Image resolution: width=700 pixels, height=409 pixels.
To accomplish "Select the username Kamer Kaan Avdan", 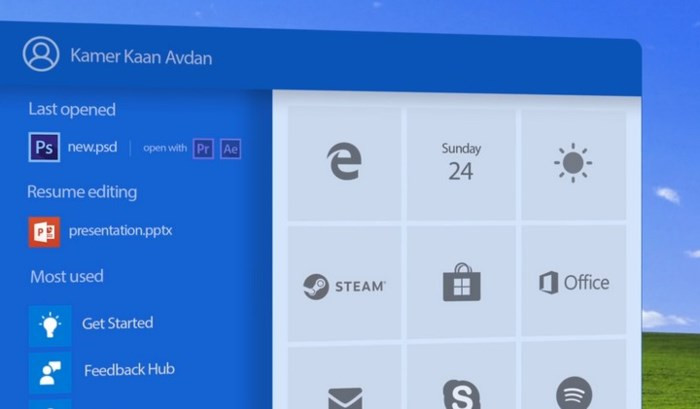I will pyautogui.click(x=141, y=56).
